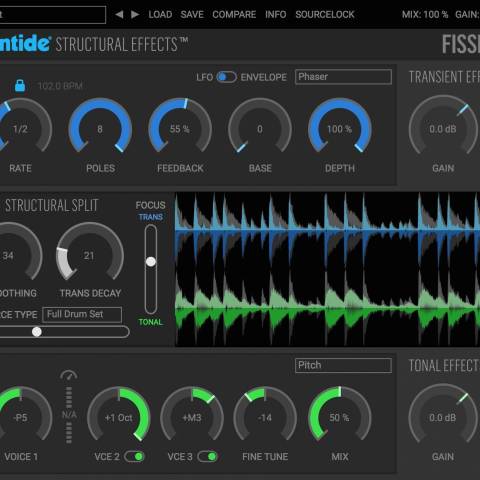480x480 pixels.
Task: Click the SOURCELOCK button
Action: (325, 14)
